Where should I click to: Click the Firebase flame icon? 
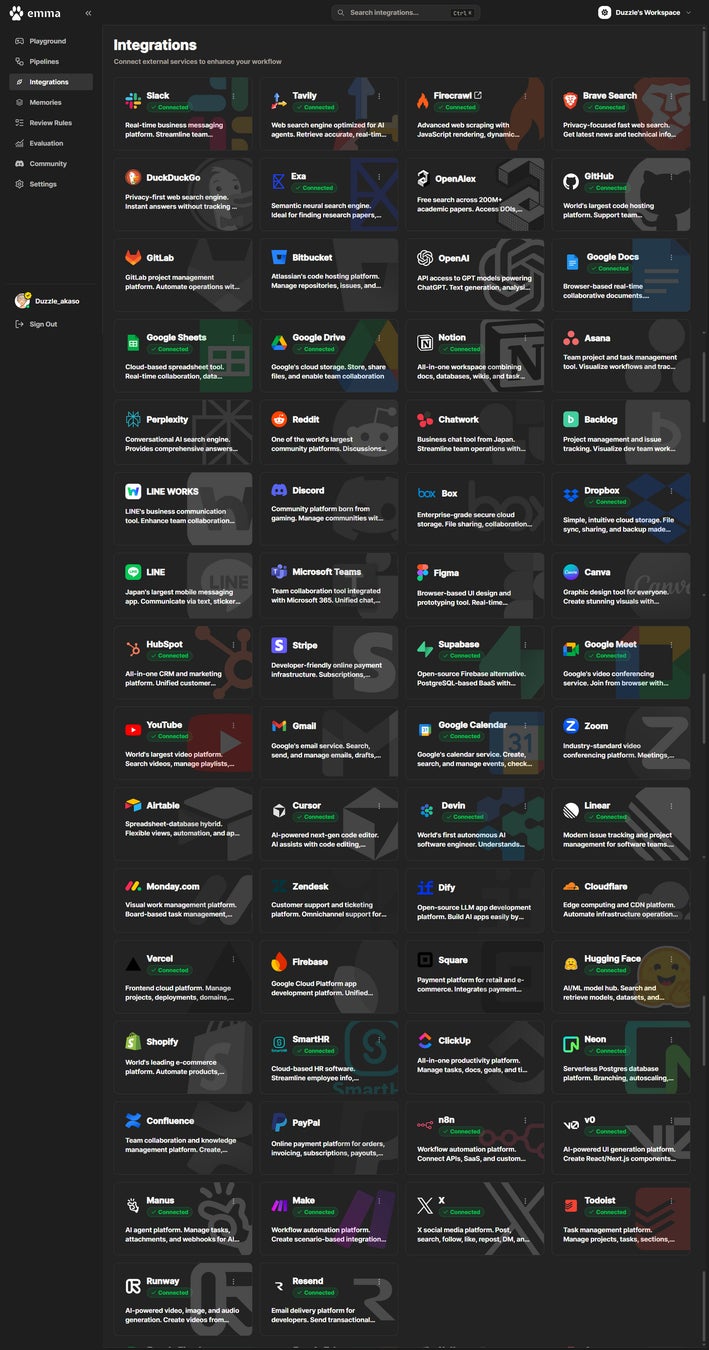click(279, 962)
